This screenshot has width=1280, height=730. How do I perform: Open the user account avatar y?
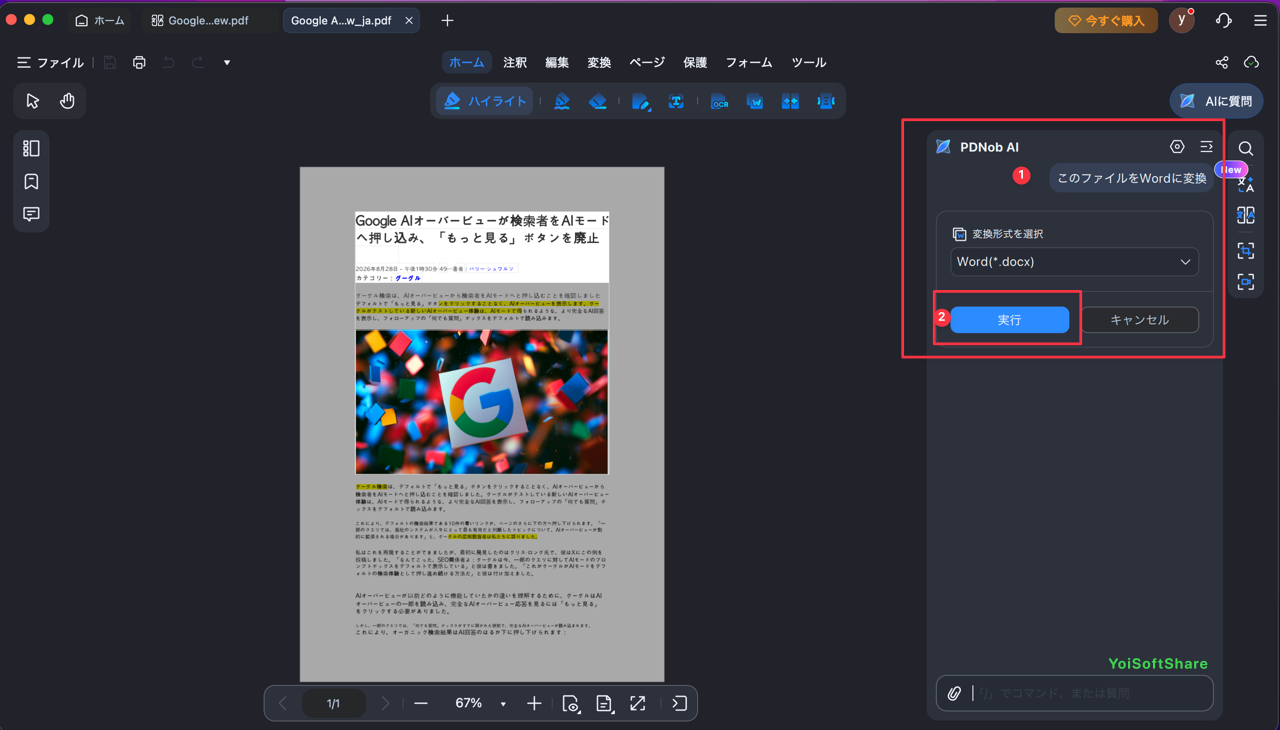(1182, 20)
